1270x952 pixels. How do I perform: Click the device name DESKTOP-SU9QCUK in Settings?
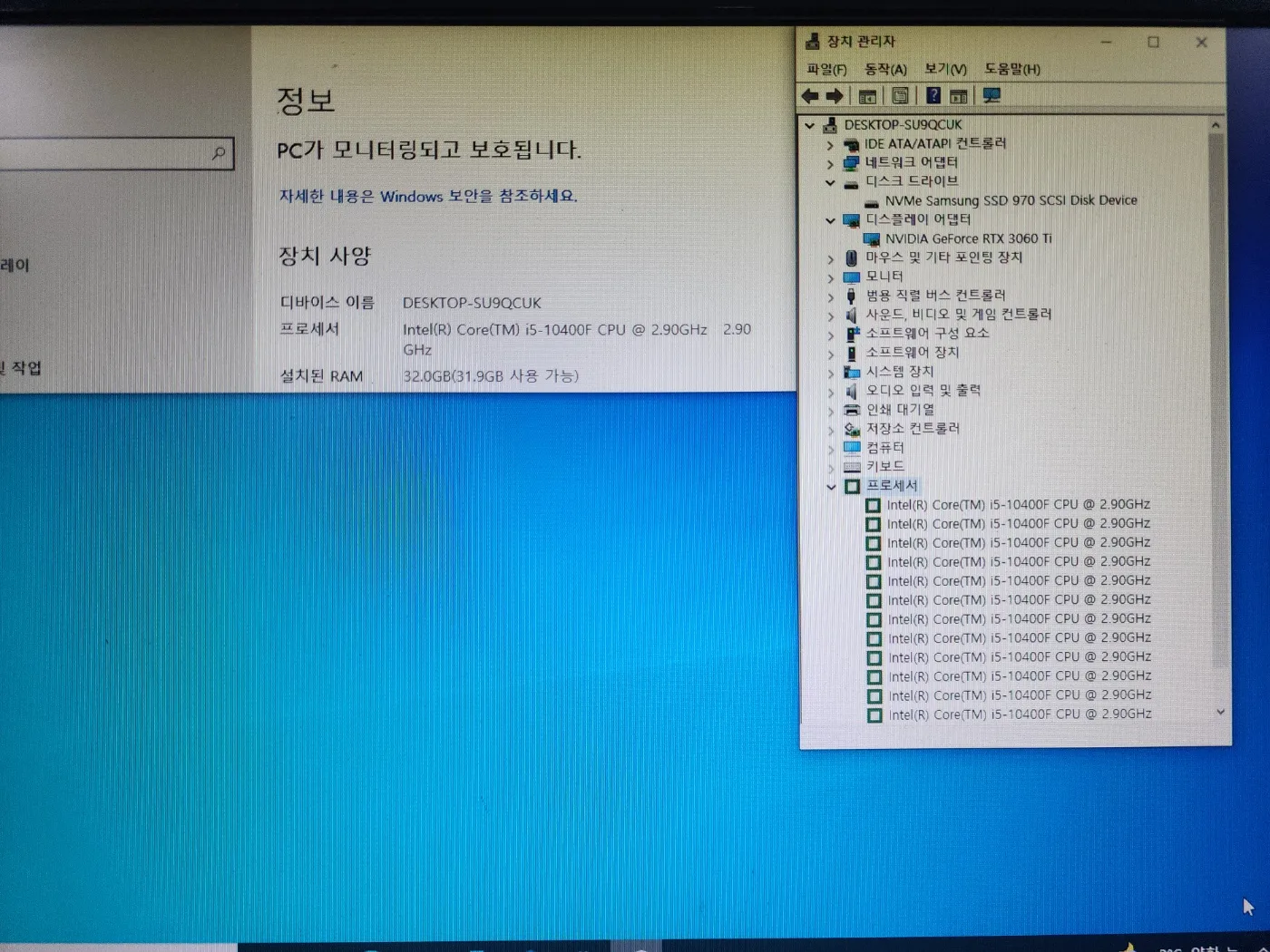pyautogui.click(x=472, y=303)
